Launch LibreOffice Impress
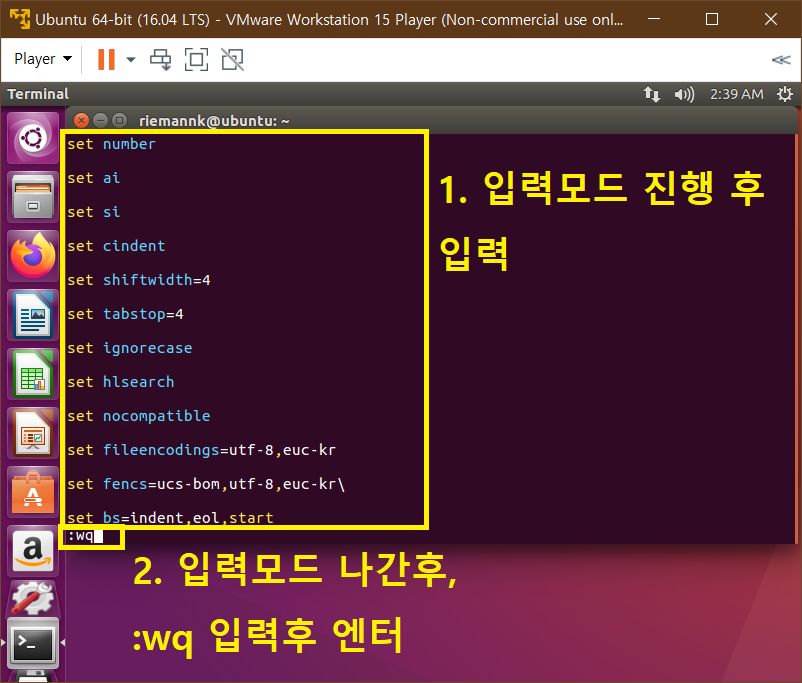This screenshot has height=683, width=802. click(33, 434)
